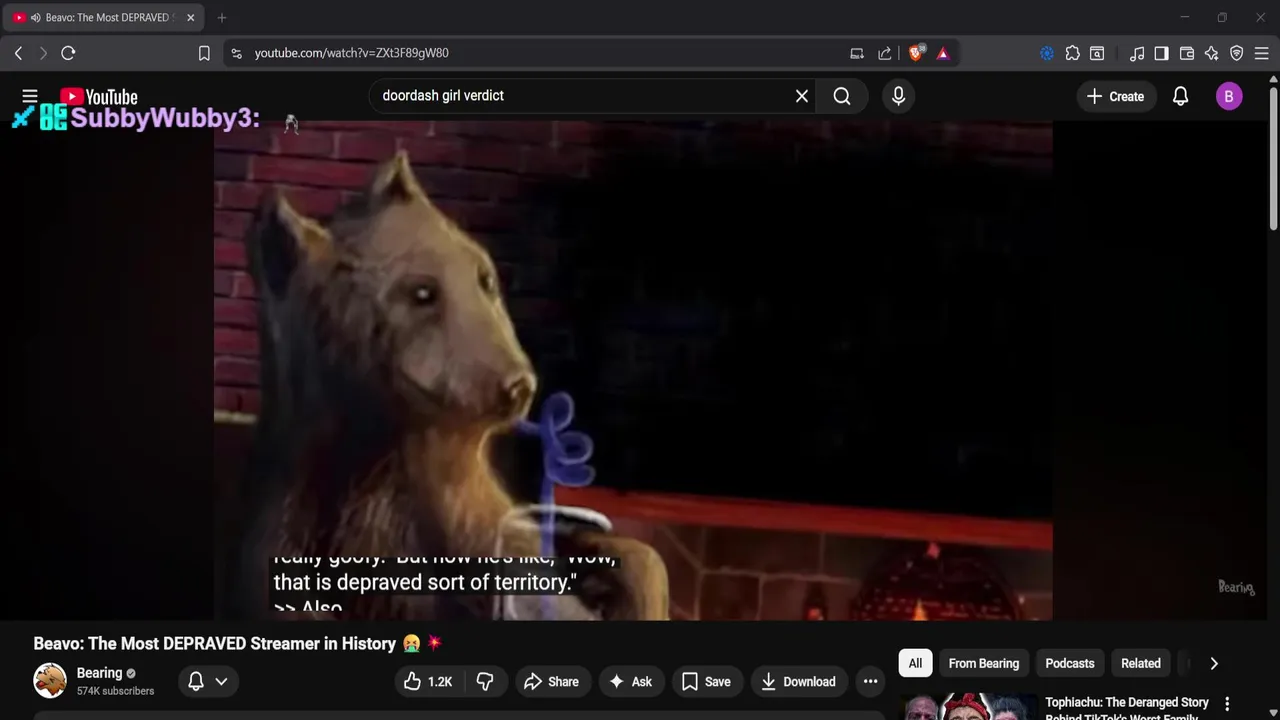View site information icon beside the URL

(x=236, y=53)
